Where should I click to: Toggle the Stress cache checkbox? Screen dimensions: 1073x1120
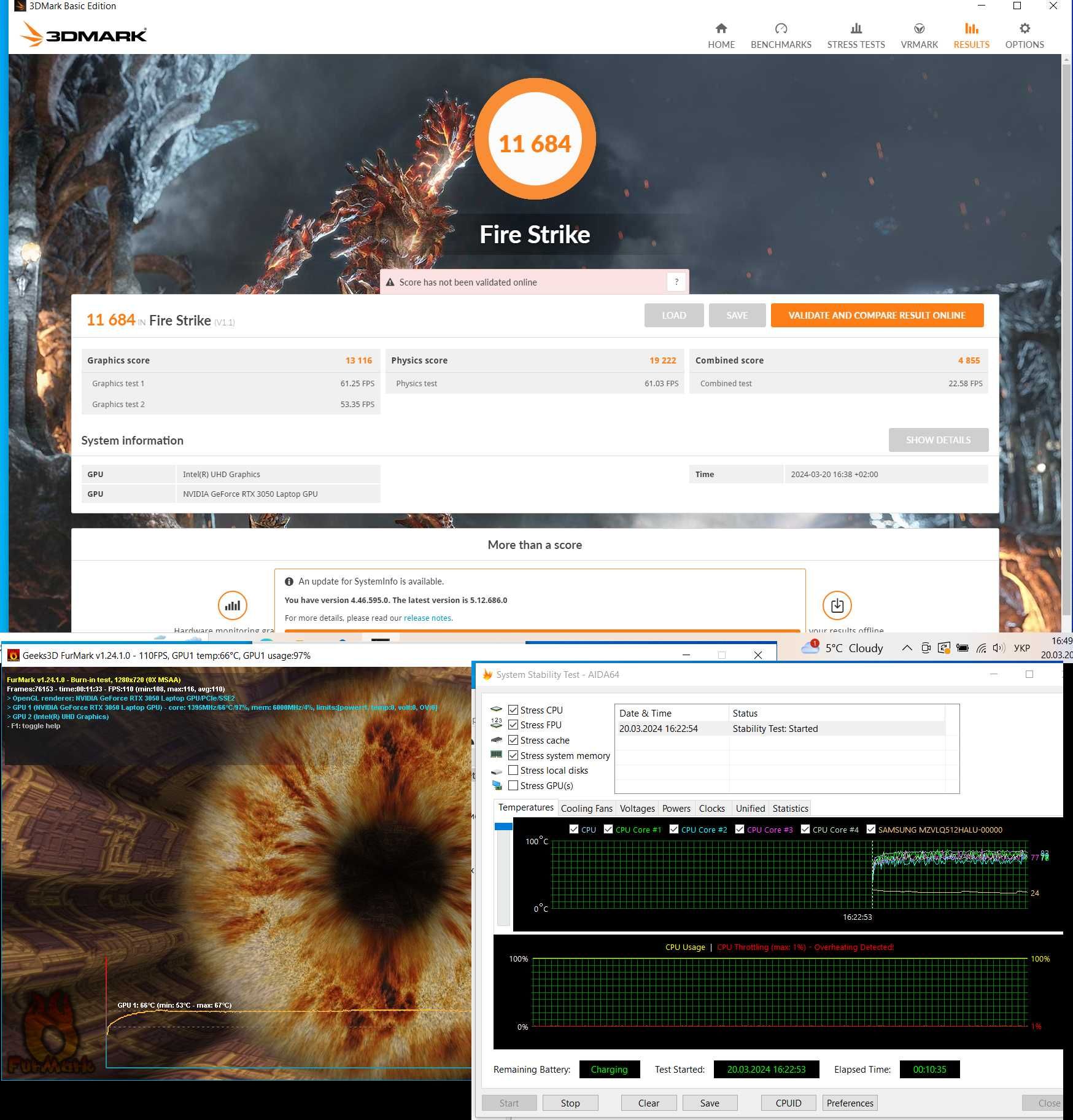(513, 740)
